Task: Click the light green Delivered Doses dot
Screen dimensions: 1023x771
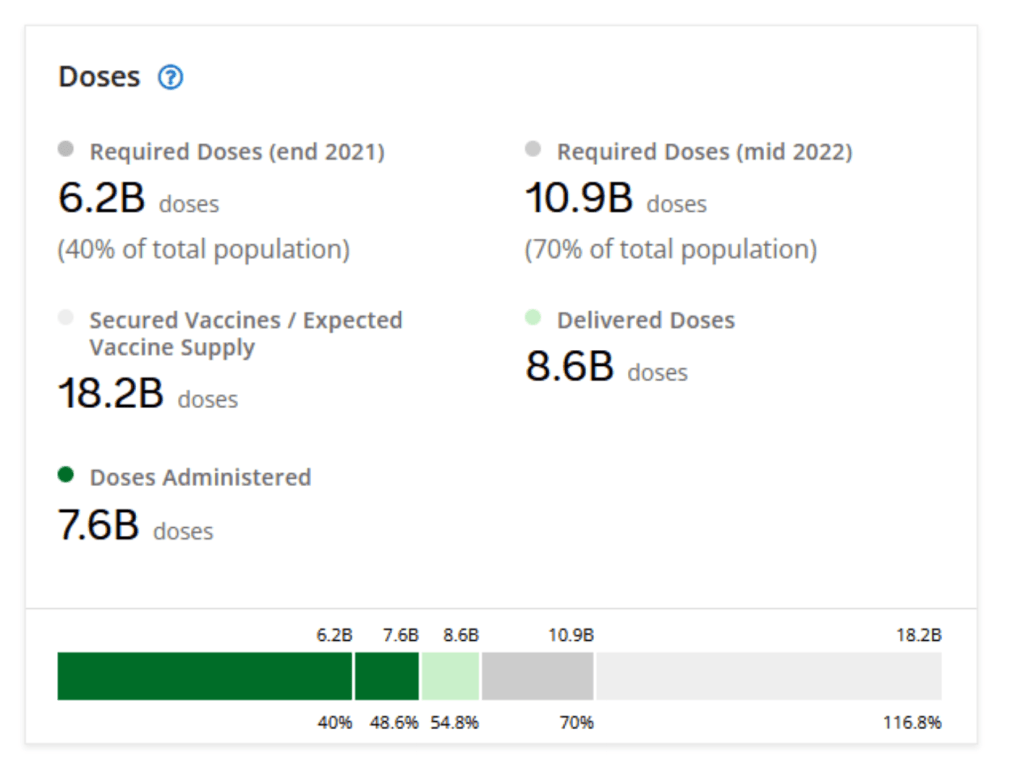Action: tap(533, 318)
